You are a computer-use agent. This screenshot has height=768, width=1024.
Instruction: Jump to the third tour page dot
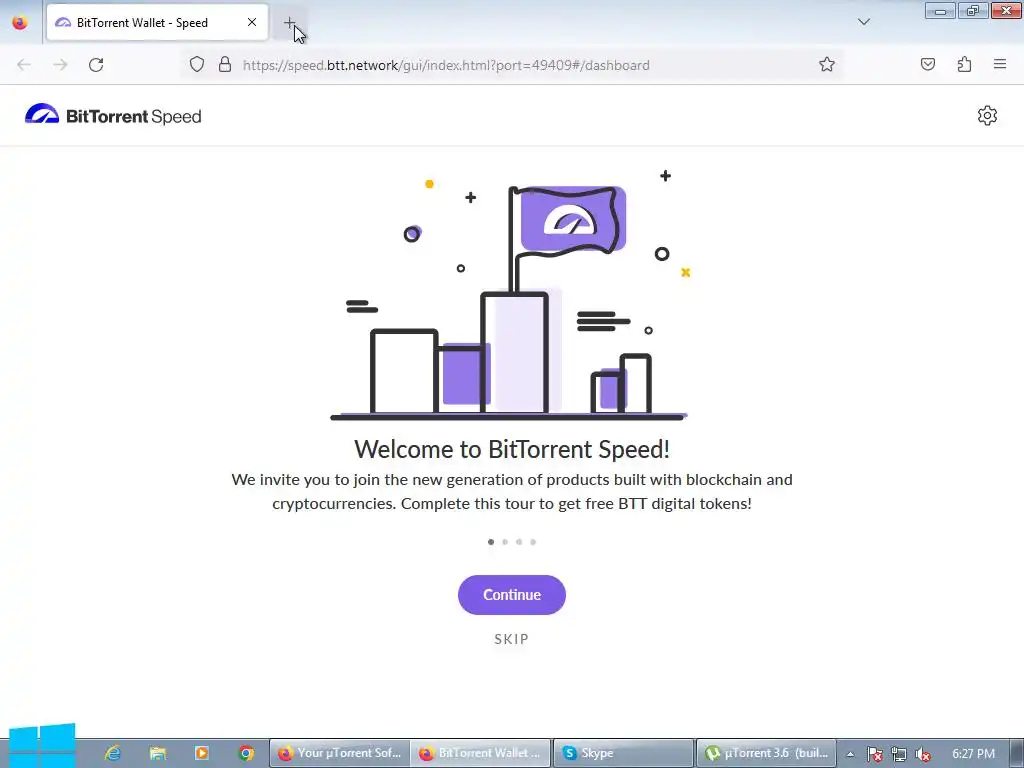pyautogui.click(x=519, y=542)
